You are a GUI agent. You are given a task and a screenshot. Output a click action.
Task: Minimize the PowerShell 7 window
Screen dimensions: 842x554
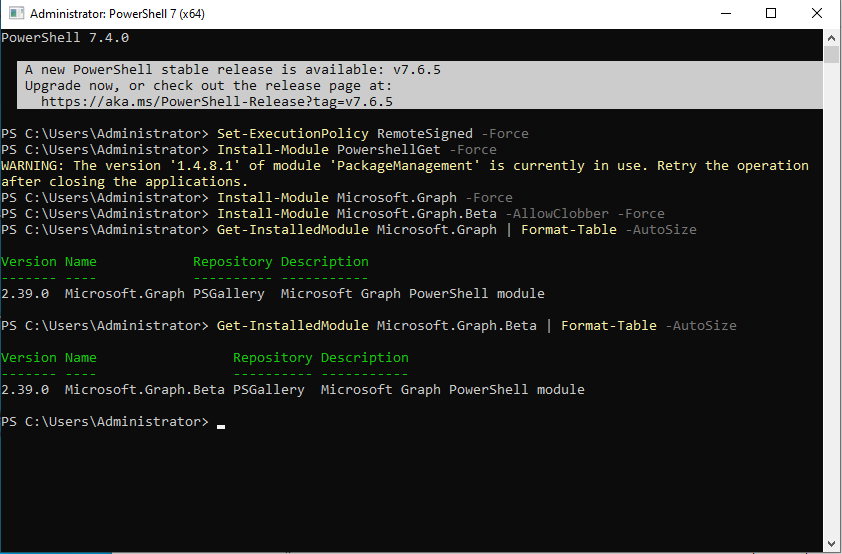click(726, 13)
